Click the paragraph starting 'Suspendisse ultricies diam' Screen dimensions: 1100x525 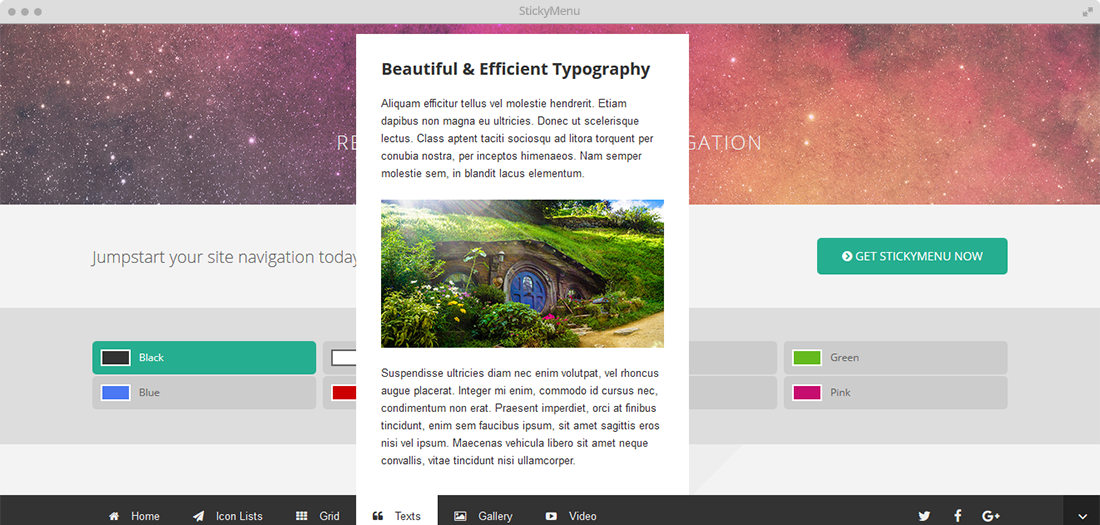tap(520, 417)
